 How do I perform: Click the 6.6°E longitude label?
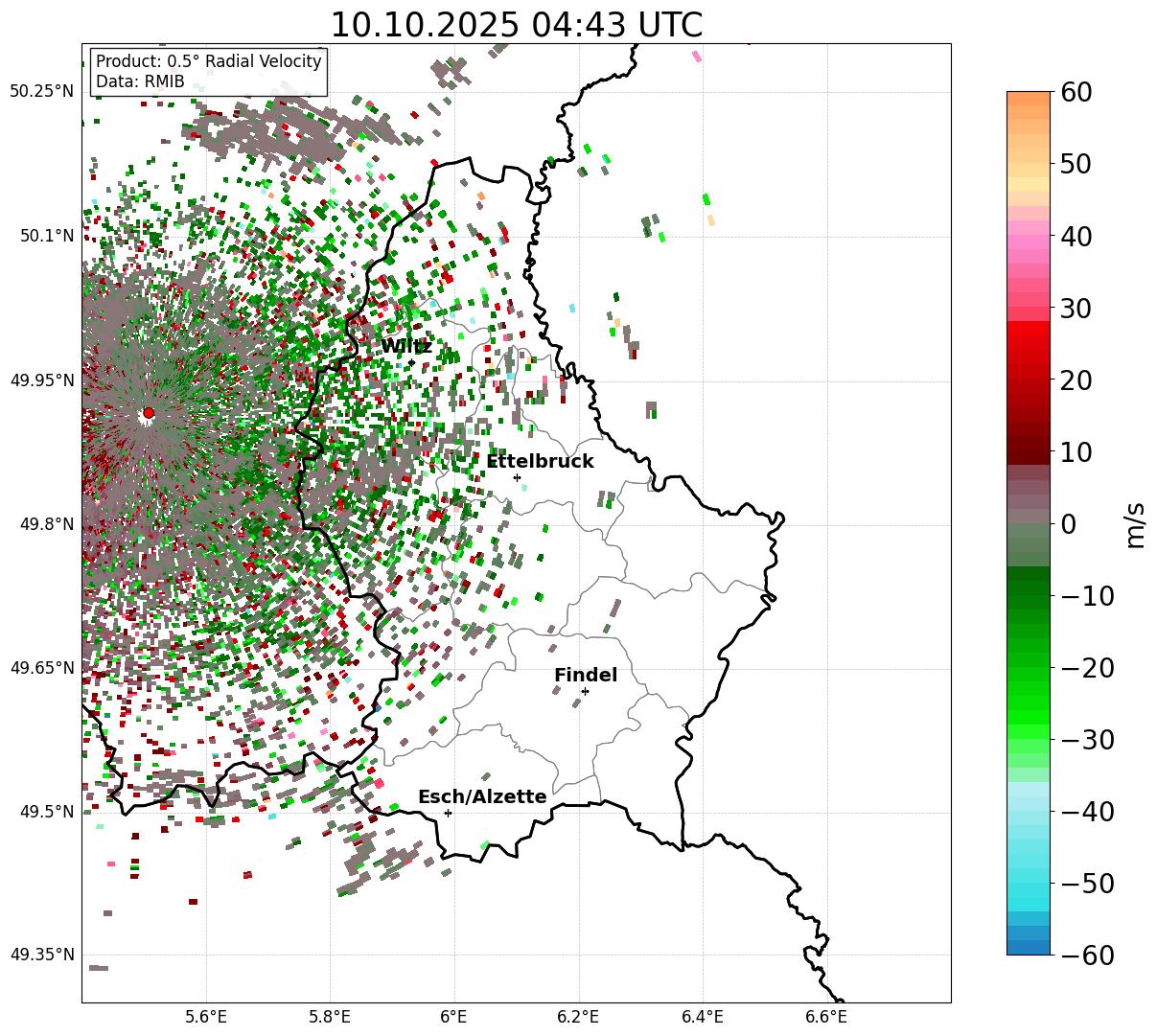[827, 1018]
